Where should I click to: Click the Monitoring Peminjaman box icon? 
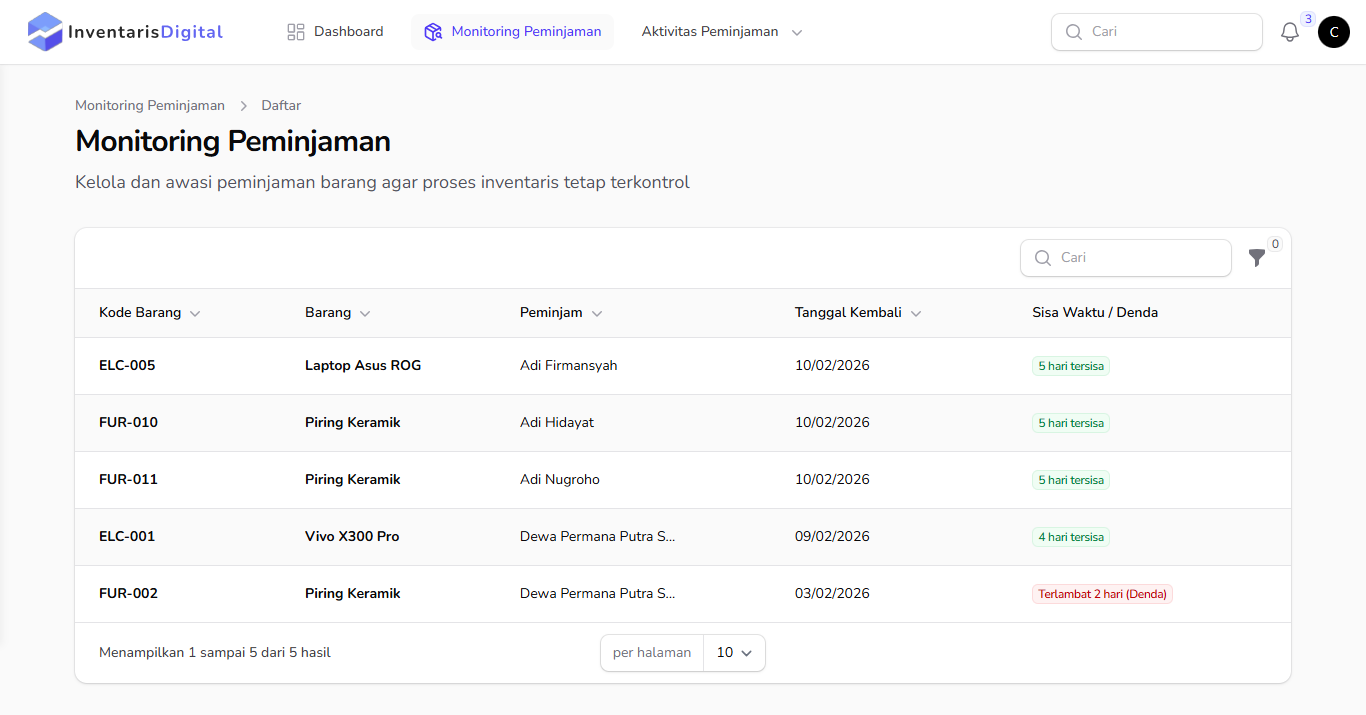[x=433, y=32]
